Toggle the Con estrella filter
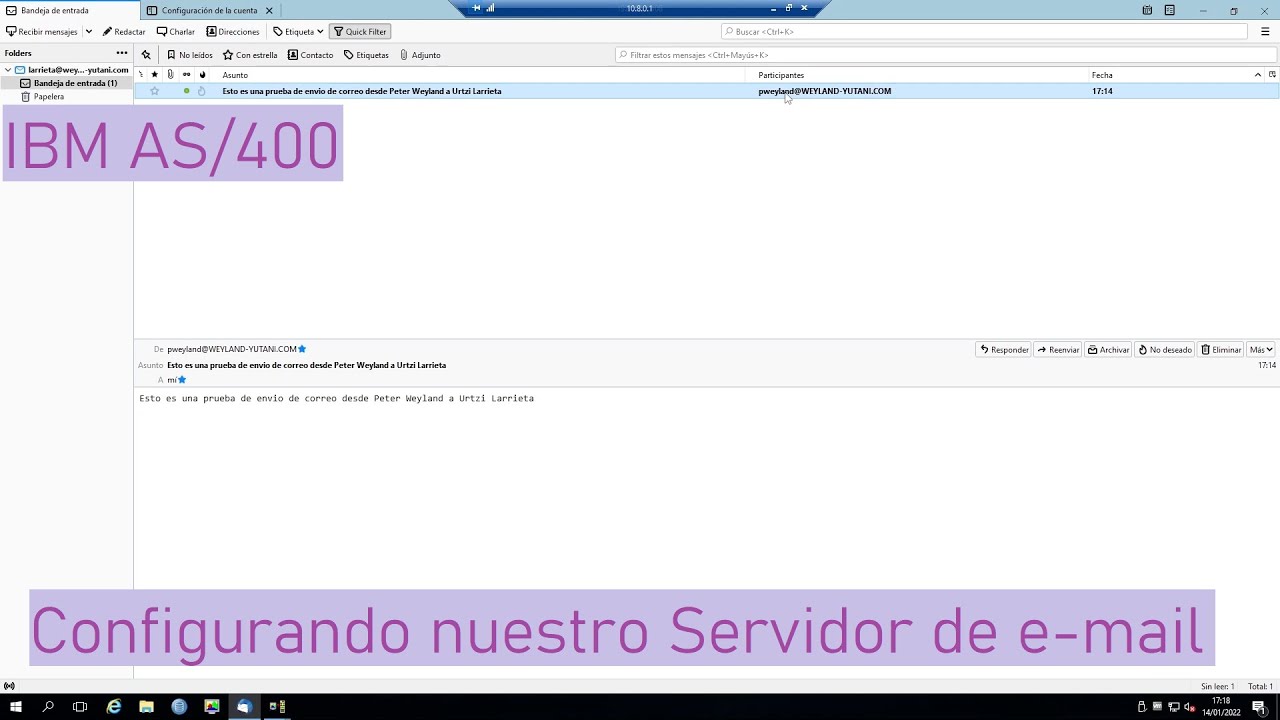Viewport: 1280px width, 720px height. tap(250, 55)
